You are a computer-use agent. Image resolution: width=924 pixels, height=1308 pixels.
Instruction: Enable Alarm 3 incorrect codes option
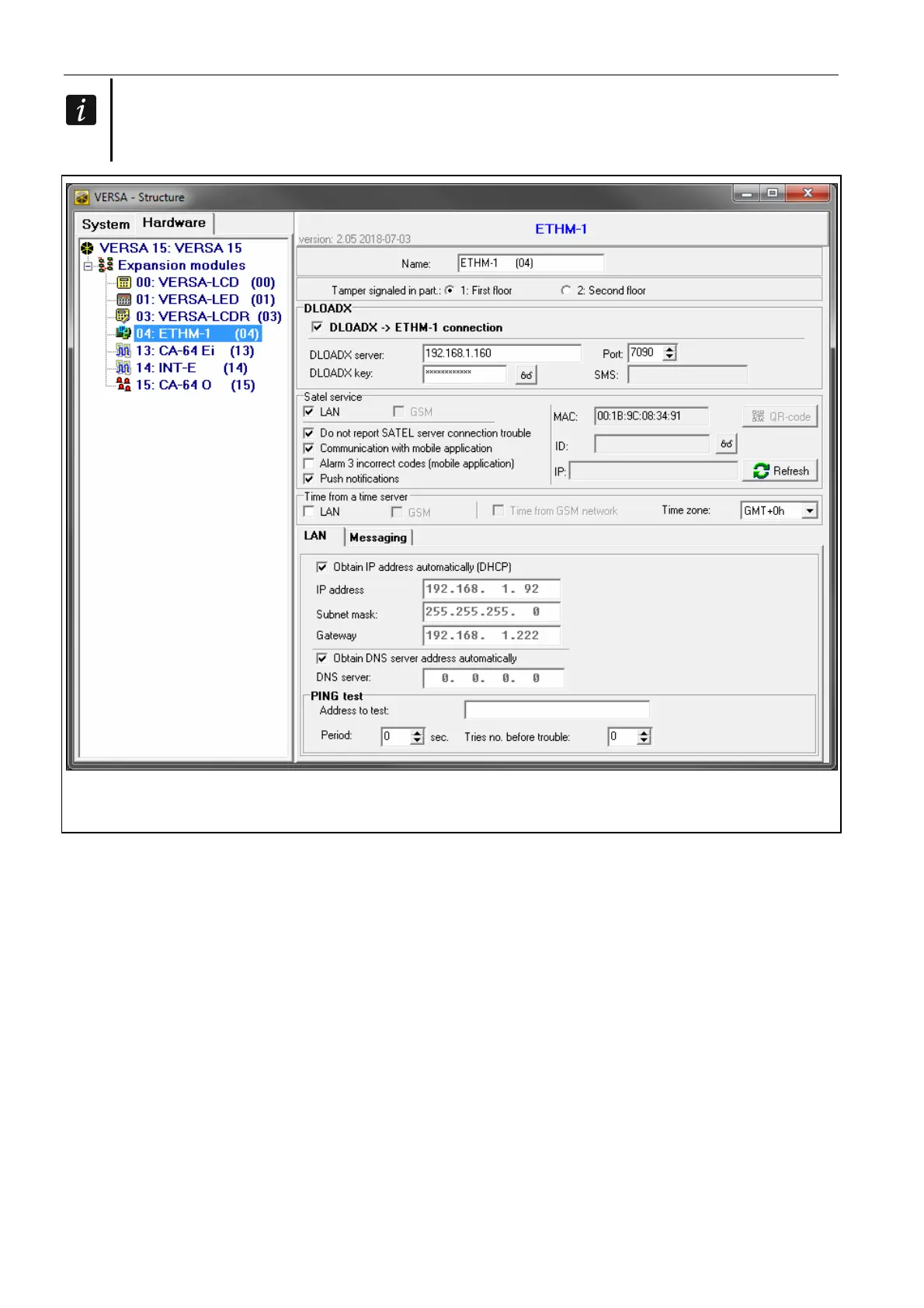[x=309, y=464]
